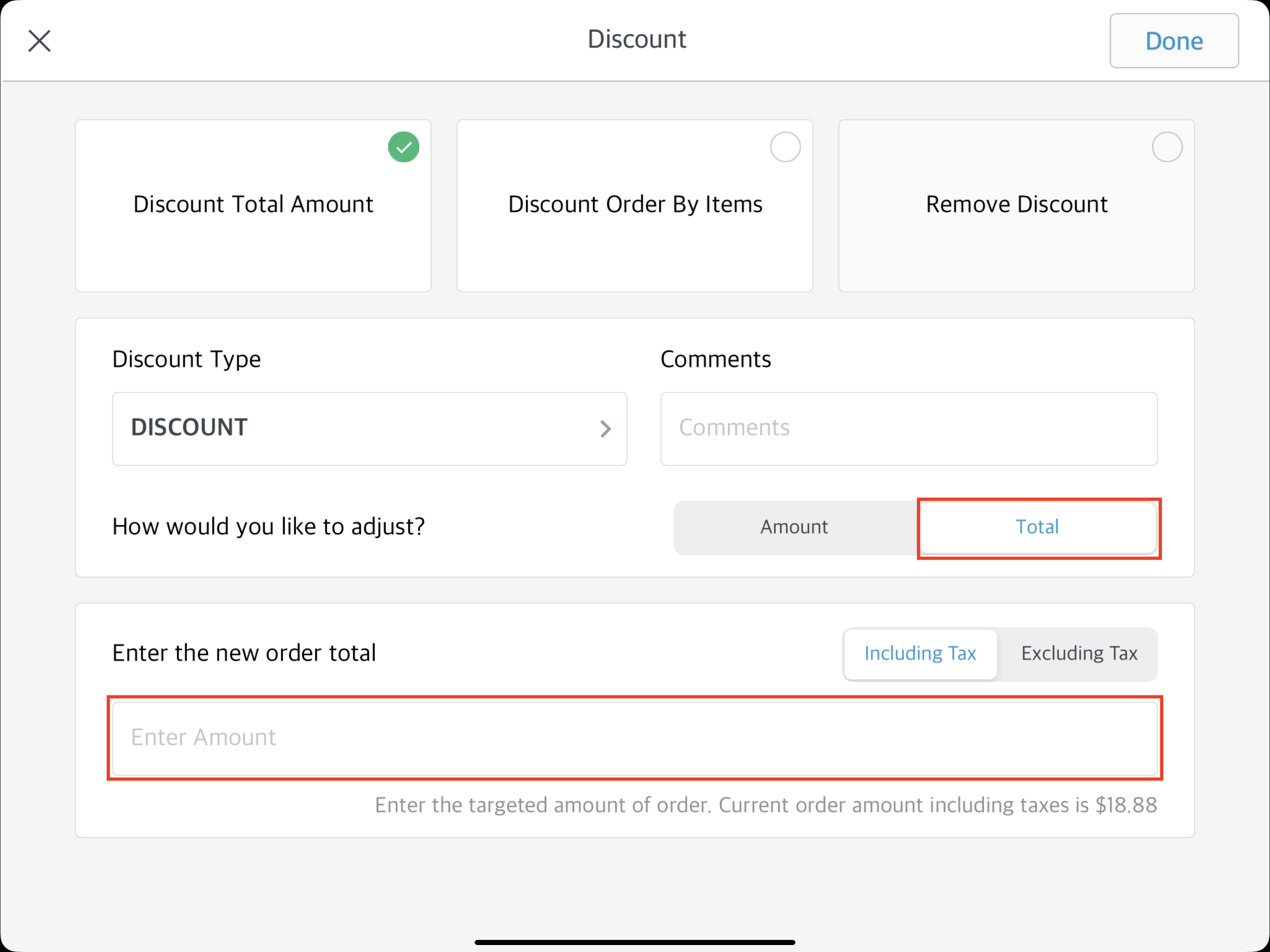Open the DISCOUNT type dropdown
Screen dimensions: 1270x952
369,428
